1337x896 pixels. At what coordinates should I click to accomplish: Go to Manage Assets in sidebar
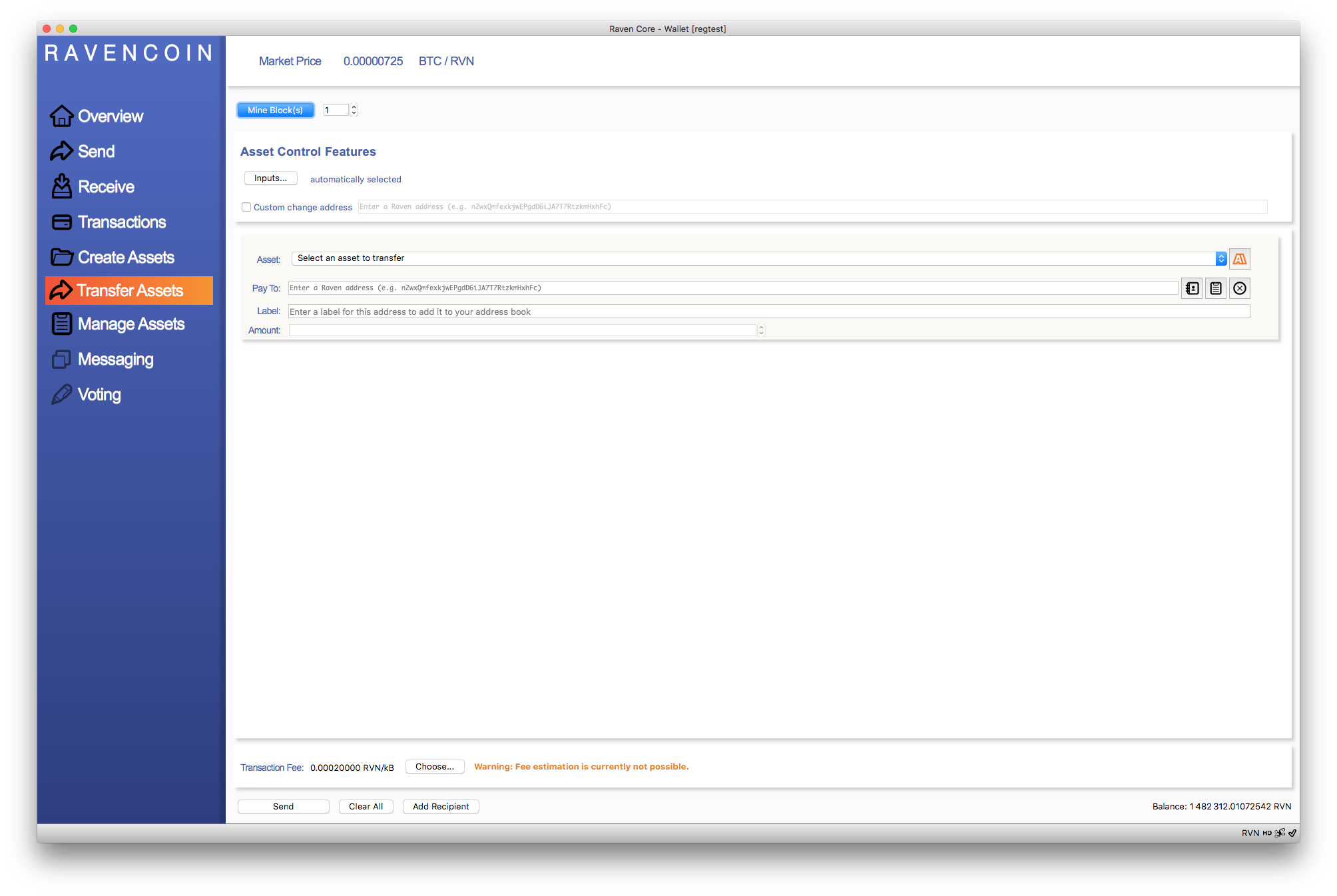click(131, 324)
